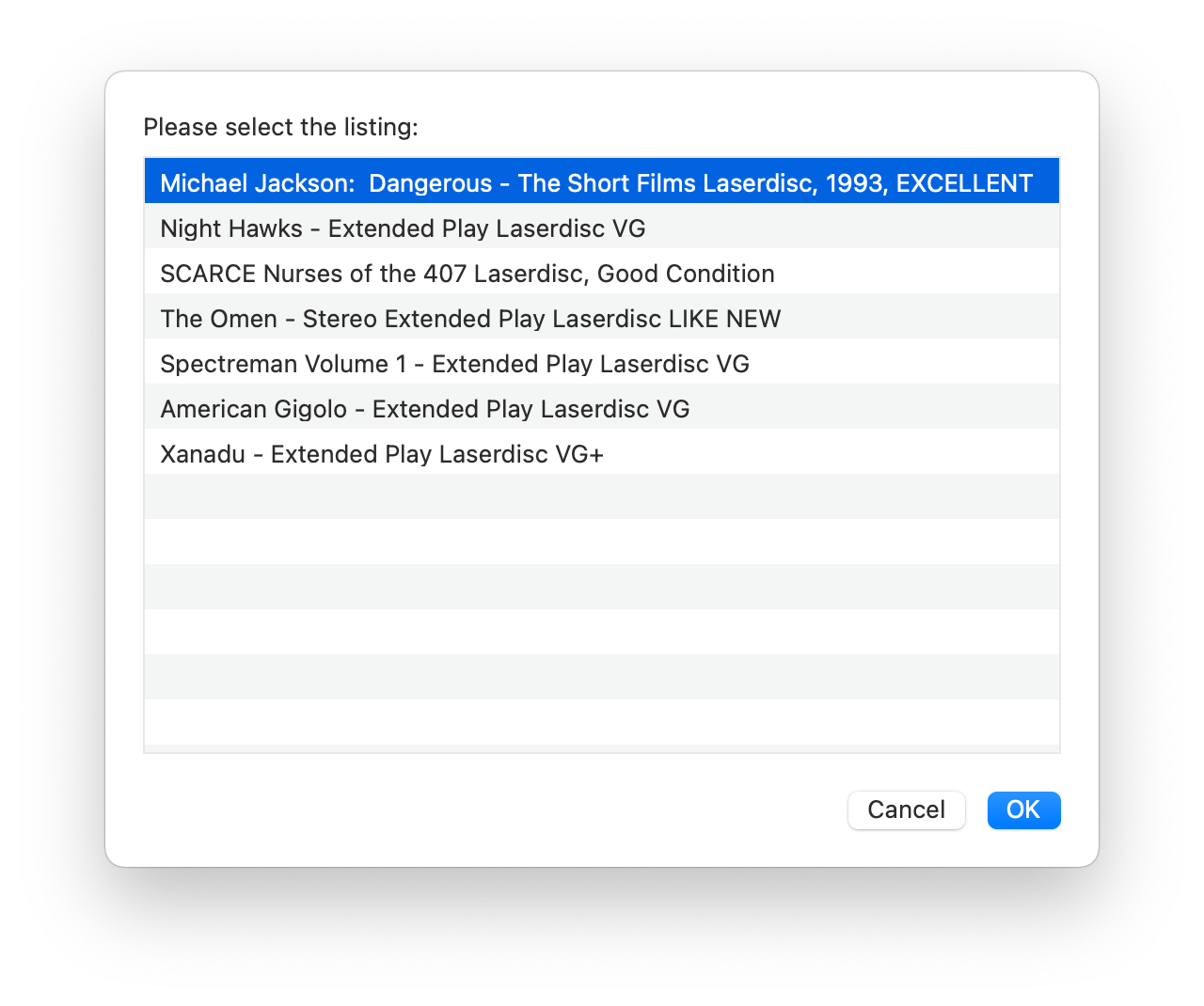Click the empty row near the list bottom
1204x1006 pixels.
pyautogui.click(x=602, y=677)
